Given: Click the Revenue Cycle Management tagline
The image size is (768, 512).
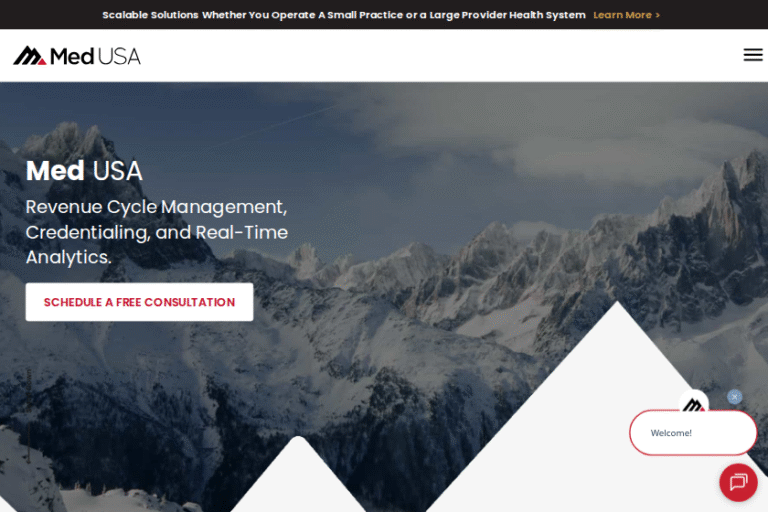Looking at the screenshot, I should click(x=157, y=232).
